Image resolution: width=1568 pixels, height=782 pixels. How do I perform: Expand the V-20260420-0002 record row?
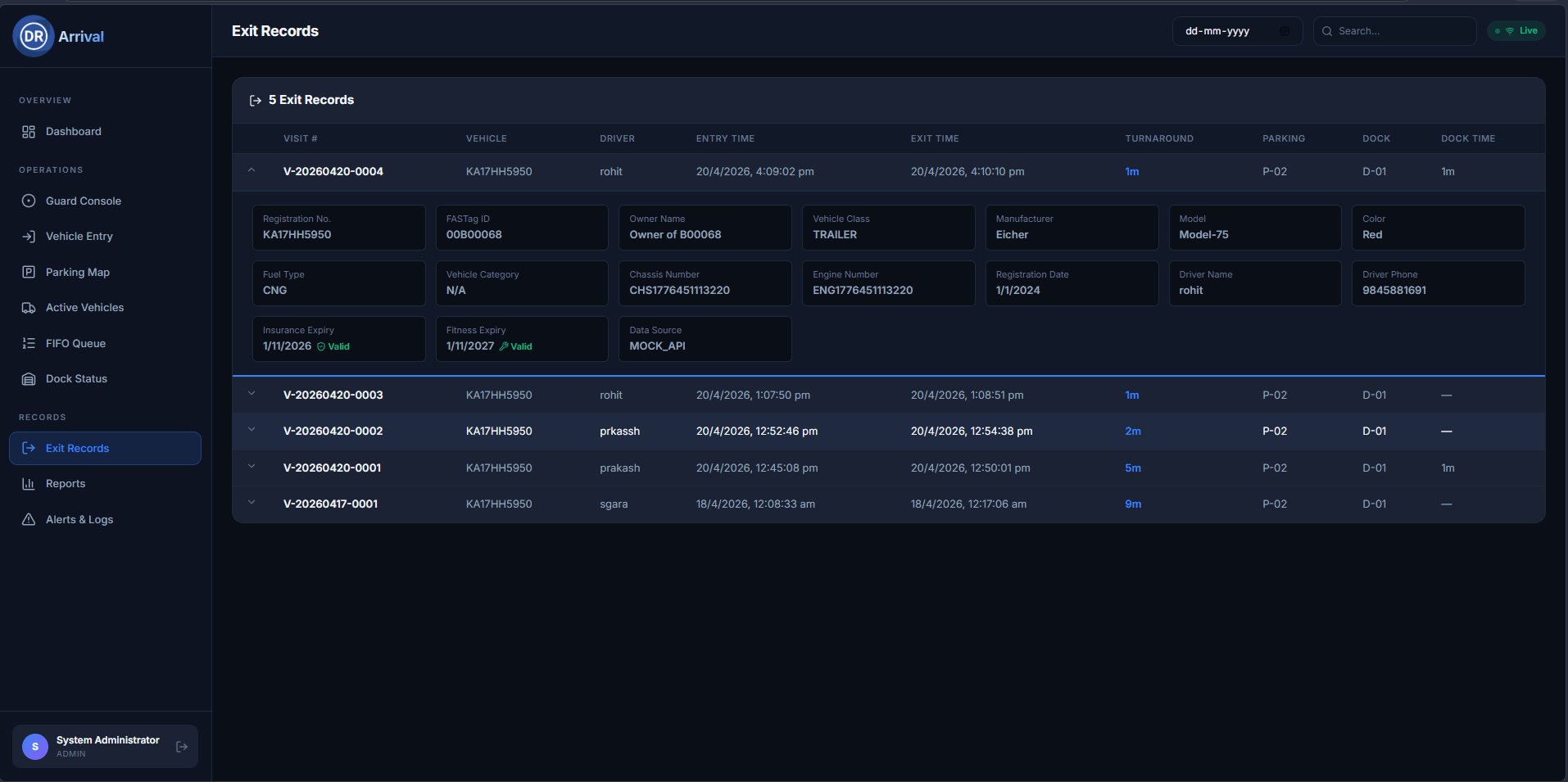252,430
